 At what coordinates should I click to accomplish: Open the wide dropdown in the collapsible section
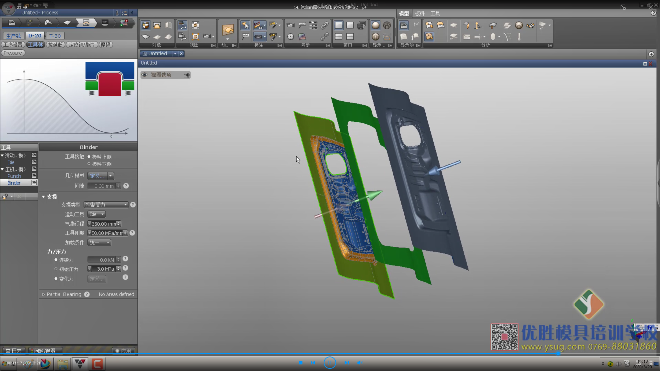106,204
